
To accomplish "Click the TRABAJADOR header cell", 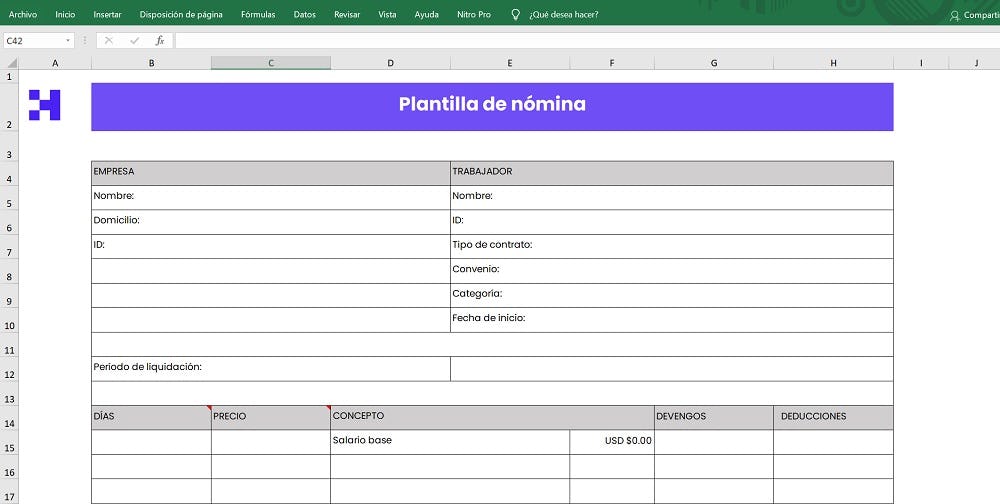I will pyautogui.click(x=672, y=173).
